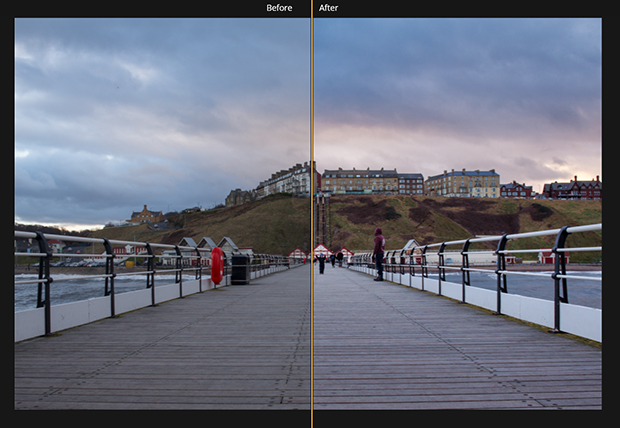Image resolution: width=620 pixels, height=428 pixels.
Task: Click the orange before/after split divider
Action: pyautogui.click(x=312, y=214)
